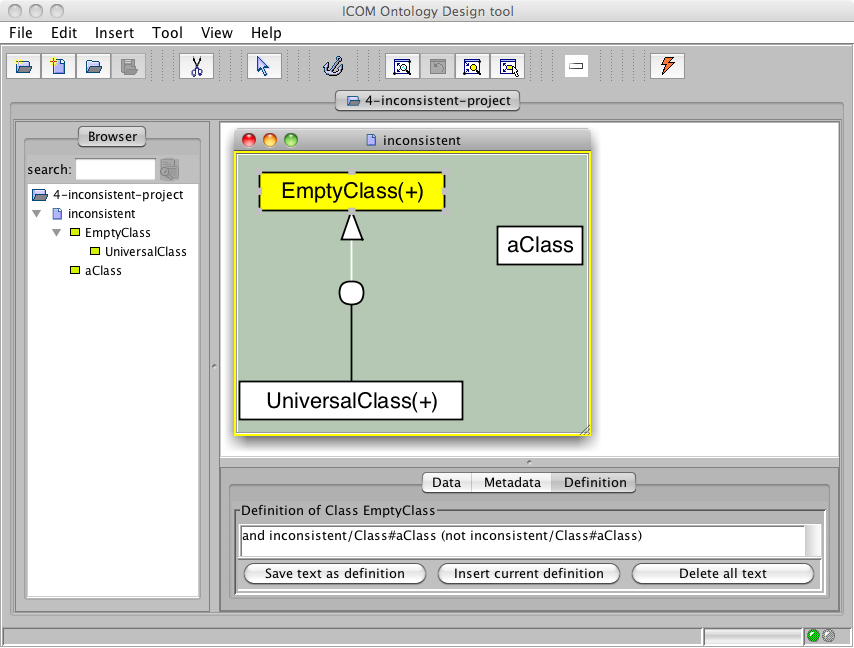Click the inconsistent diagram window title

coord(421,140)
